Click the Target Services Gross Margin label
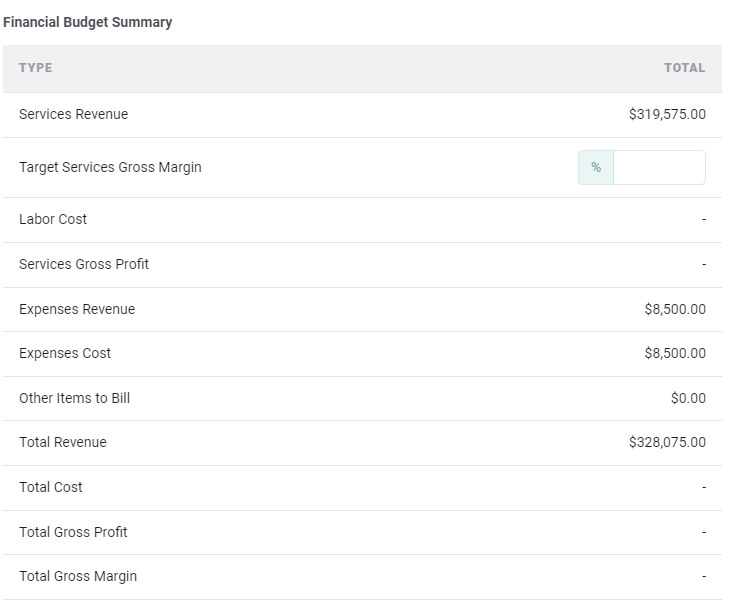 (x=110, y=167)
